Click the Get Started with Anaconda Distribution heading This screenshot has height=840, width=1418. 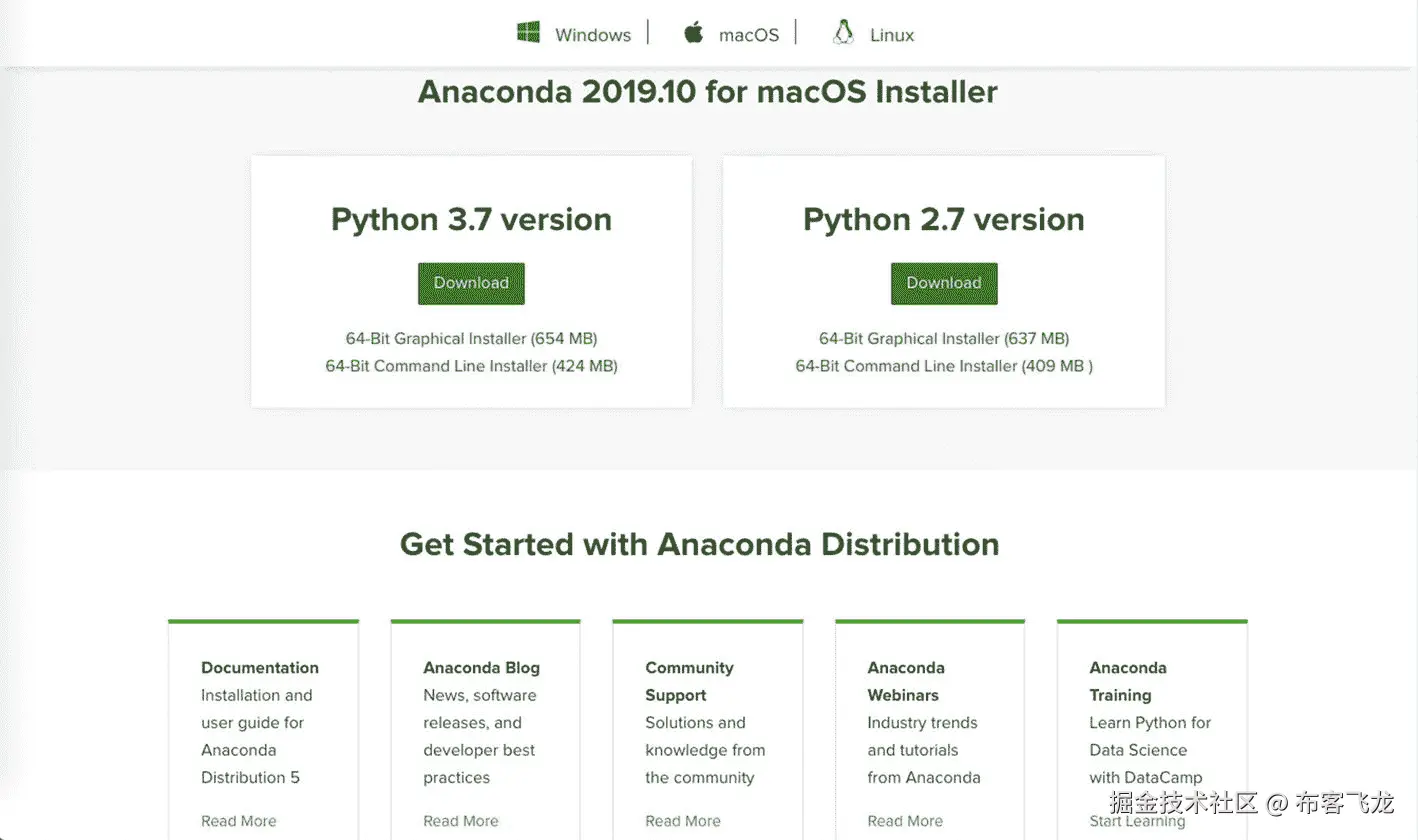pos(700,544)
